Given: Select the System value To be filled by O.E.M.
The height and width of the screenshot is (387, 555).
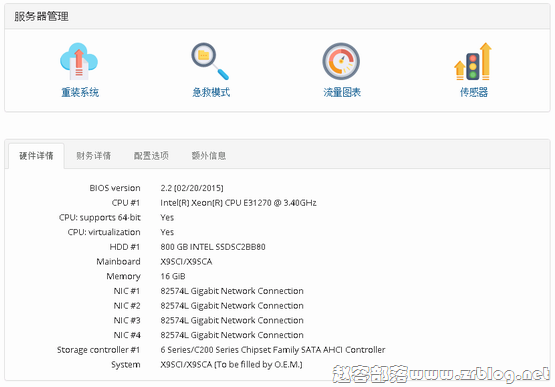Looking at the screenshot, I should pos(231,364).
